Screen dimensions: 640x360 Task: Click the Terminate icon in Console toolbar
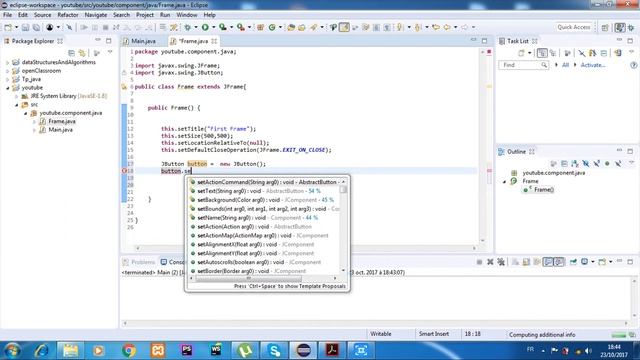[x=479, y=262]
